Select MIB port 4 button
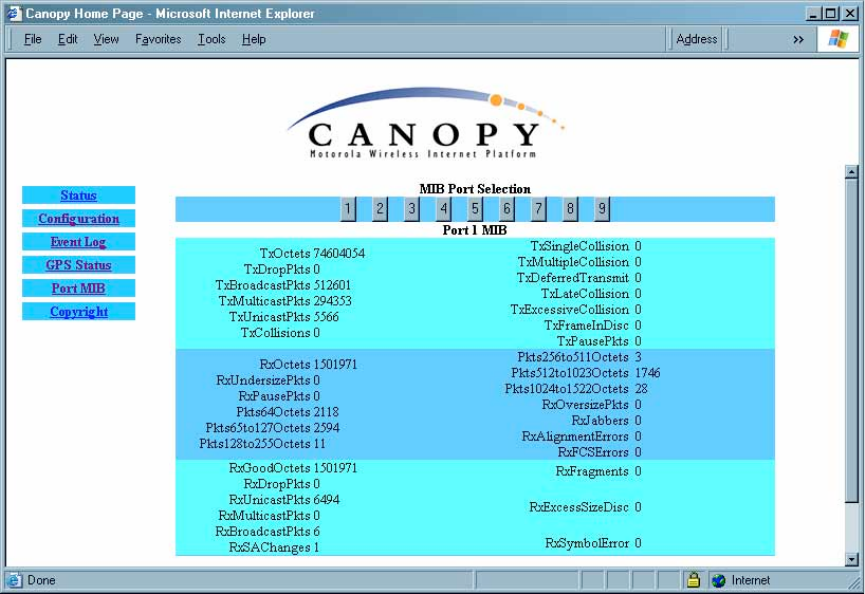Screen dimensions: 865x594 [444, 209]
